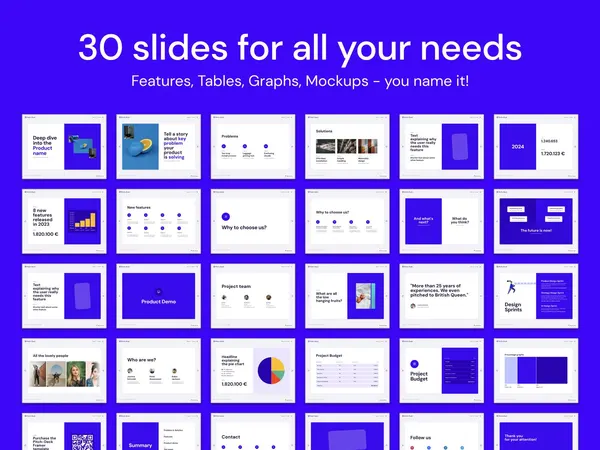Open the 'Project team' slide
Image resolution: width=600 pixels, height=450 pixels.
point(253,296)
